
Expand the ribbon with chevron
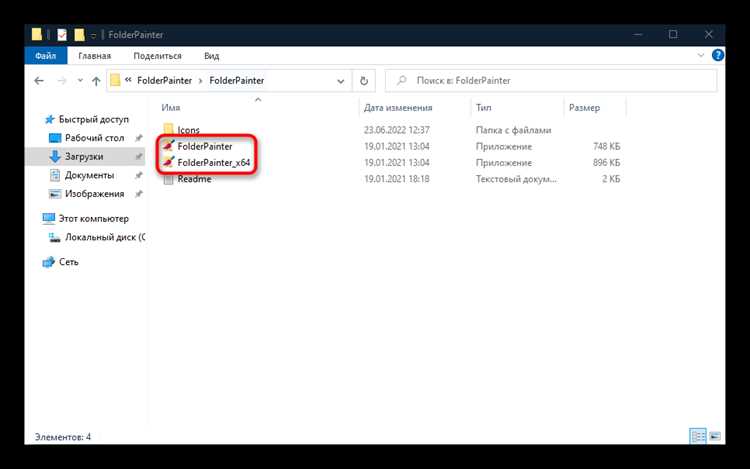click(x=701, y=55)
